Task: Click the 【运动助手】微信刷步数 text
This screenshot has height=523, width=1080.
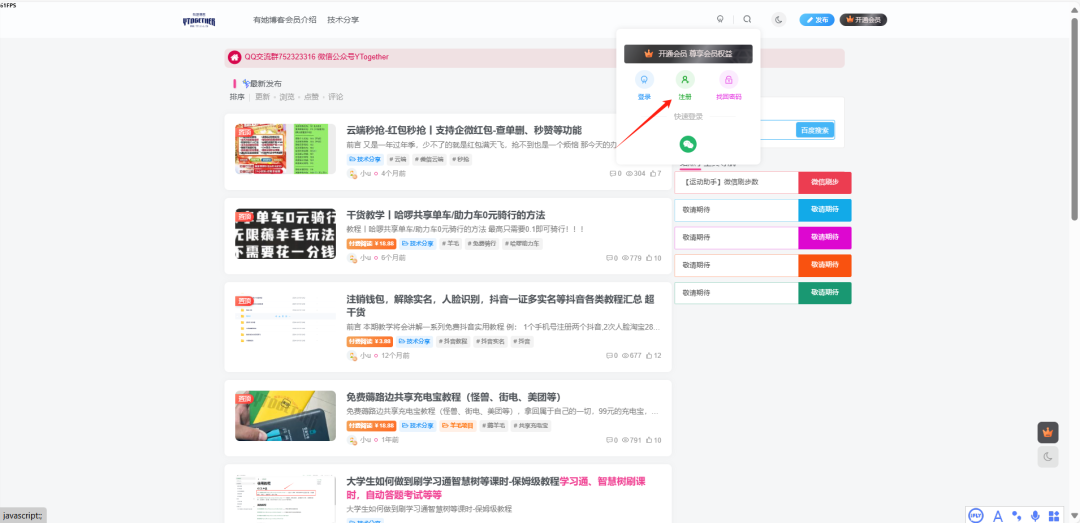Action: (721, 183)
